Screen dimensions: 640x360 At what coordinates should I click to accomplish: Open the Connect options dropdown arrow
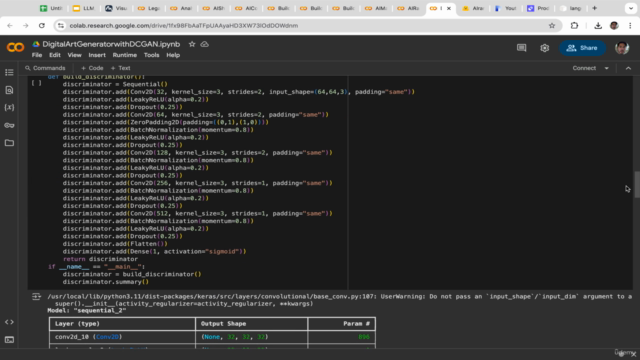point(607,68)
